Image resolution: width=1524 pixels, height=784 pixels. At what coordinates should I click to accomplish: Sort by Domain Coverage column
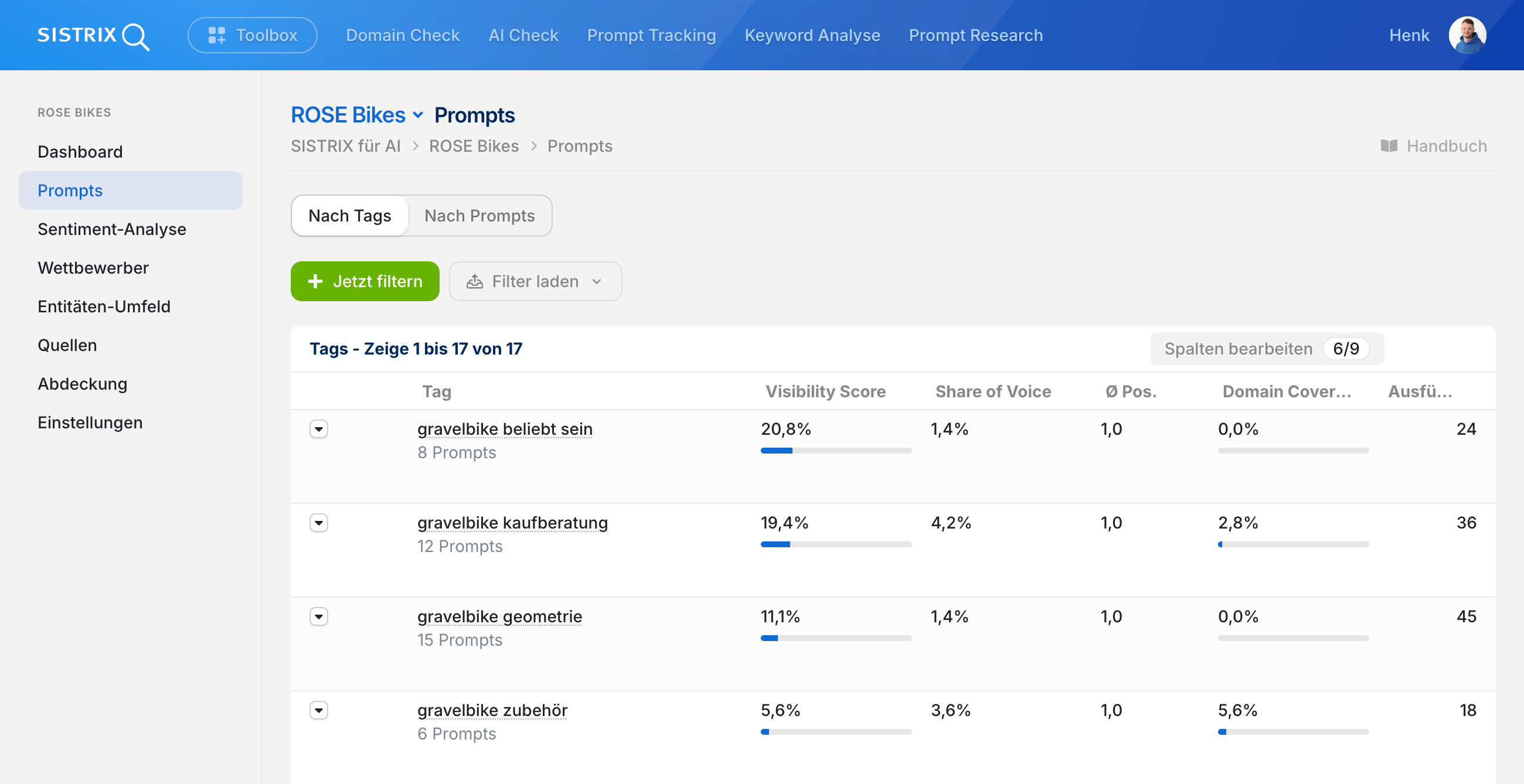tap(1287, 391)
